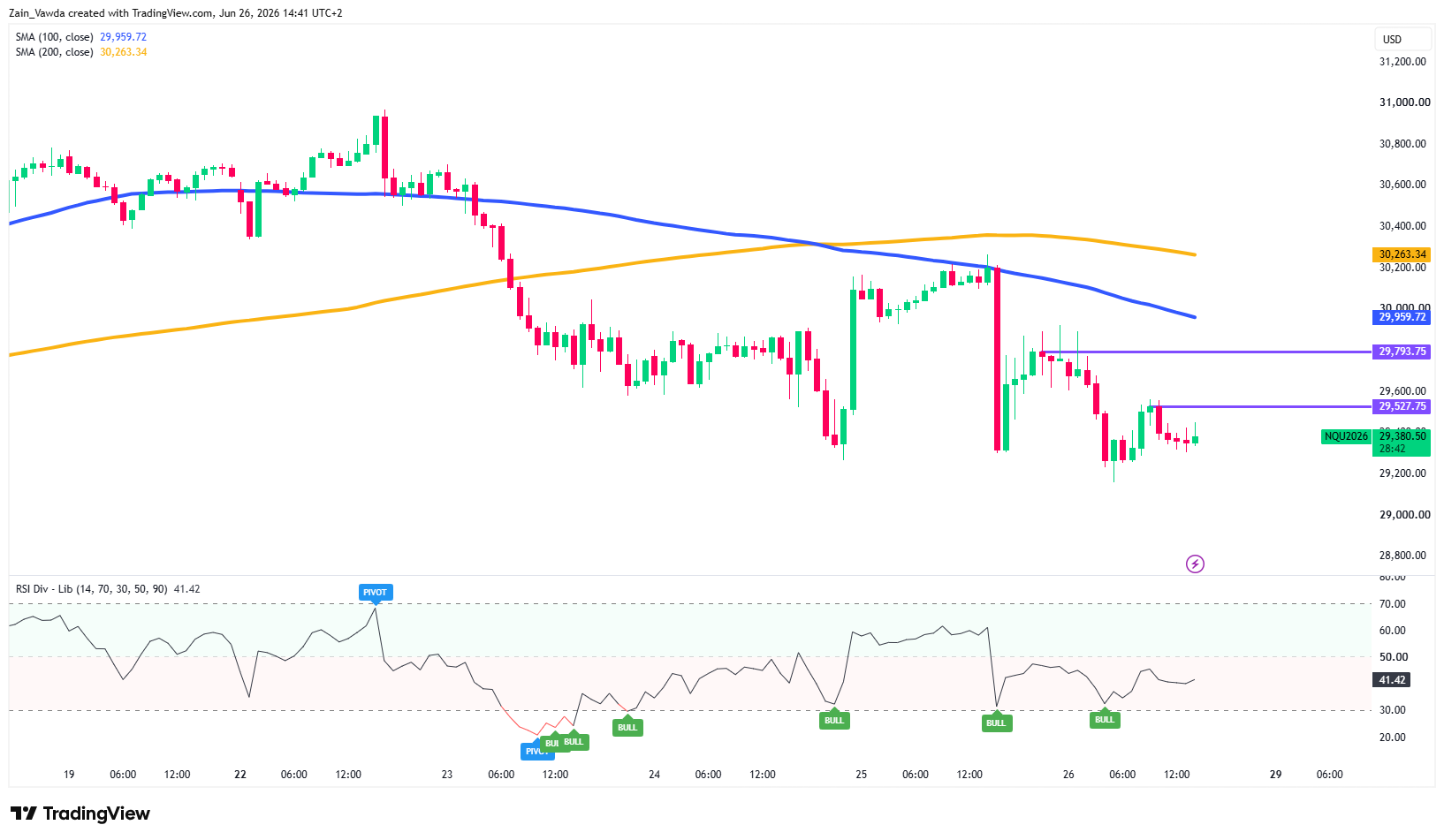Click the date label 23 on time axis

(x=447, y=775)
